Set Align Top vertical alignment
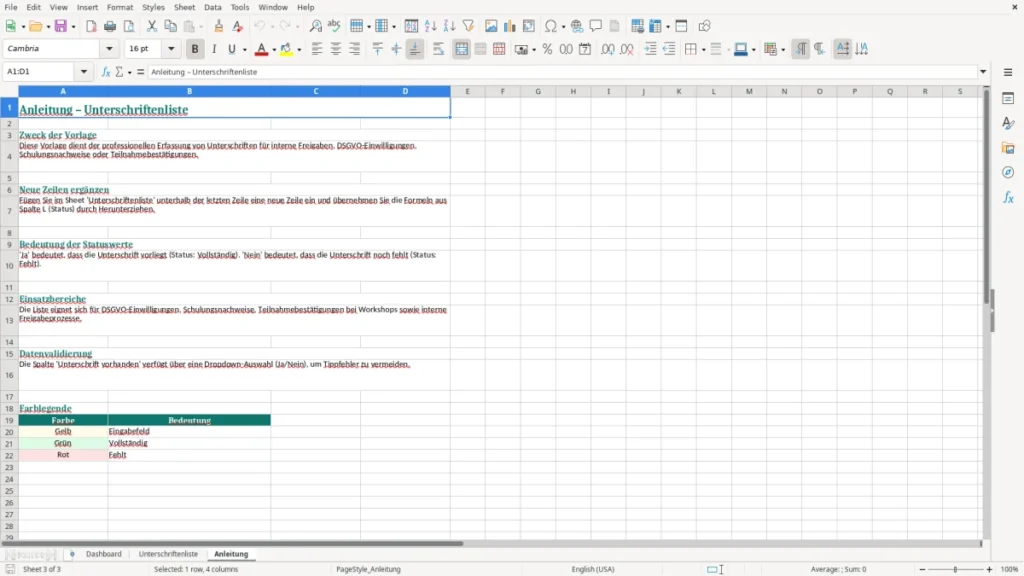1024x576 pixels. pos(377,49)
